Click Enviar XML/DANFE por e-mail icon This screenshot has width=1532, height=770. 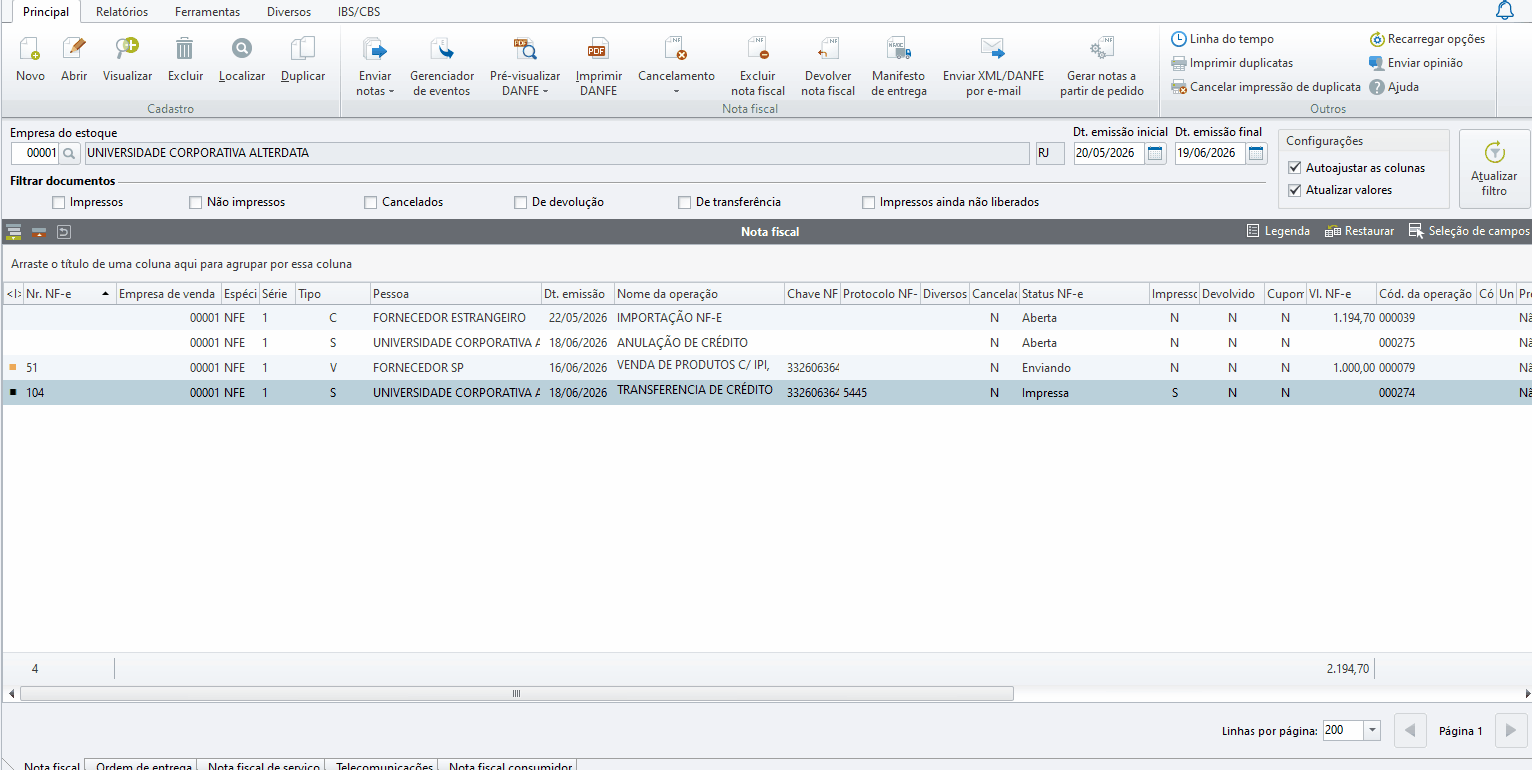pyautogui.click(x=993, y=49)
